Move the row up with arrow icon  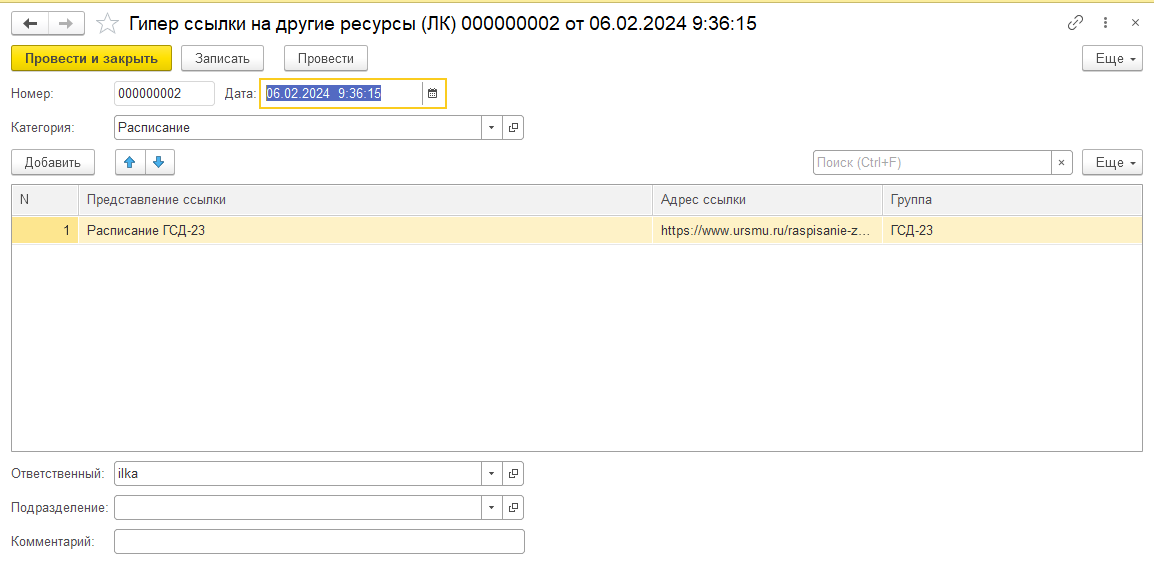(130, 162)
